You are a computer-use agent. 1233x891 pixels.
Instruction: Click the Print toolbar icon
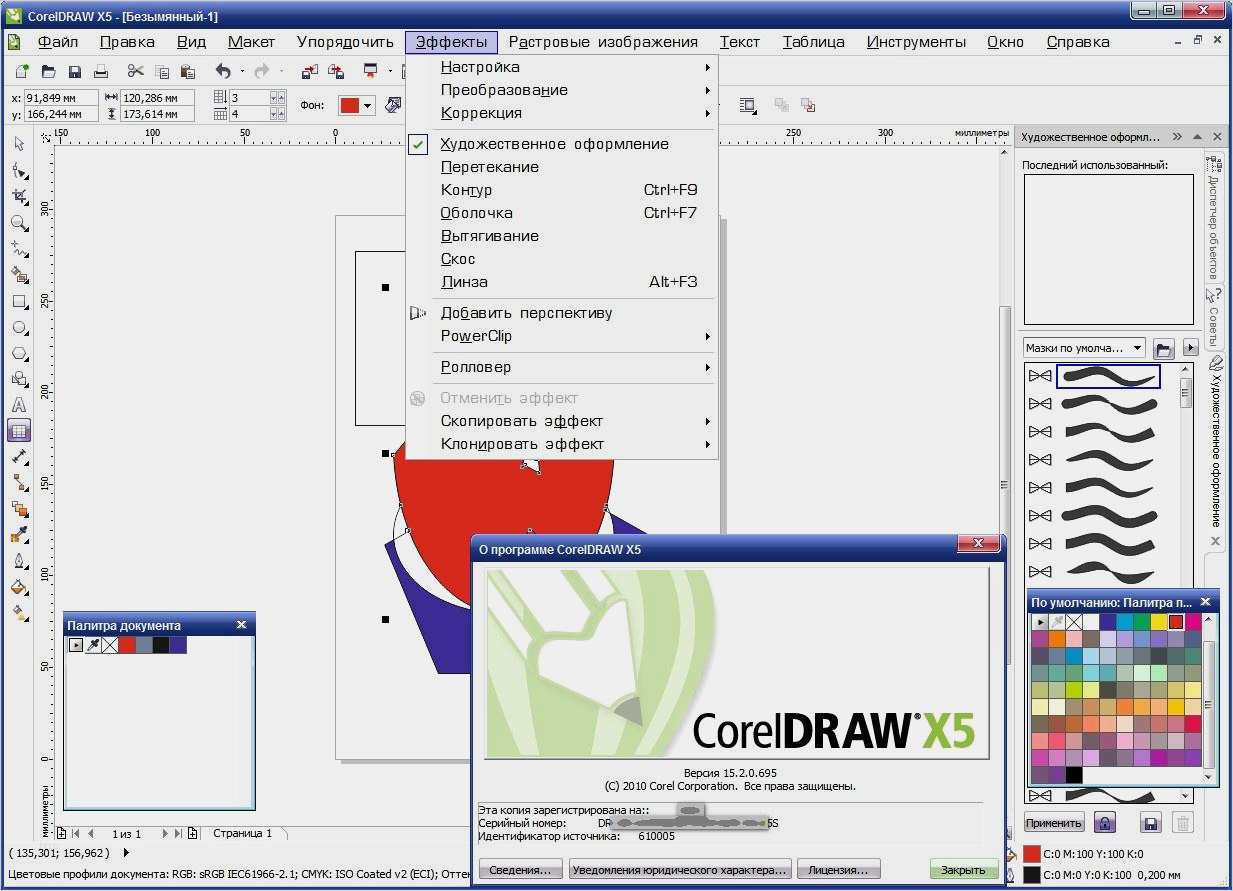point(100,71)
